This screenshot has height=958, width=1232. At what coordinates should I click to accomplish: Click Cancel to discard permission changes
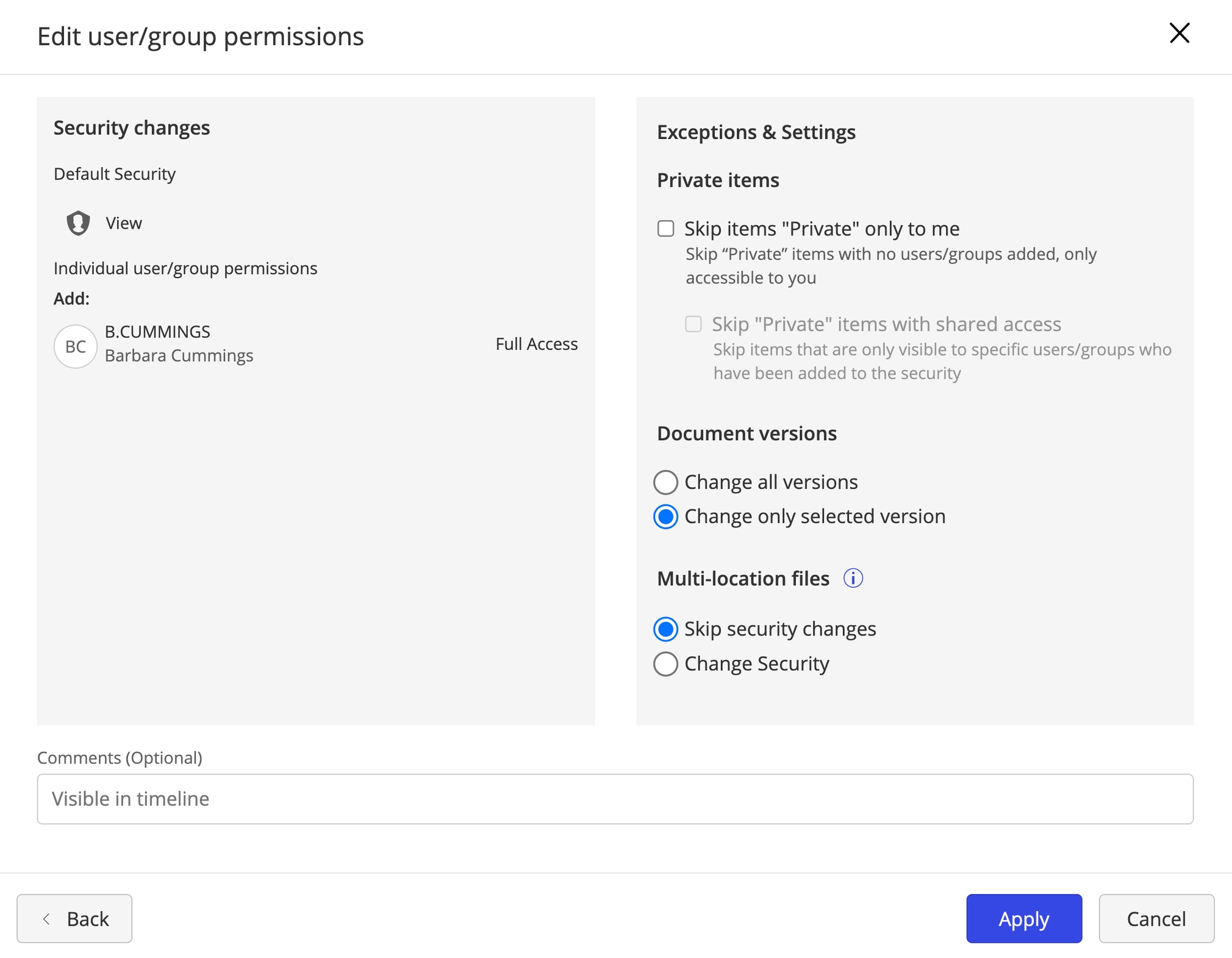click(x=1155, y=918)
